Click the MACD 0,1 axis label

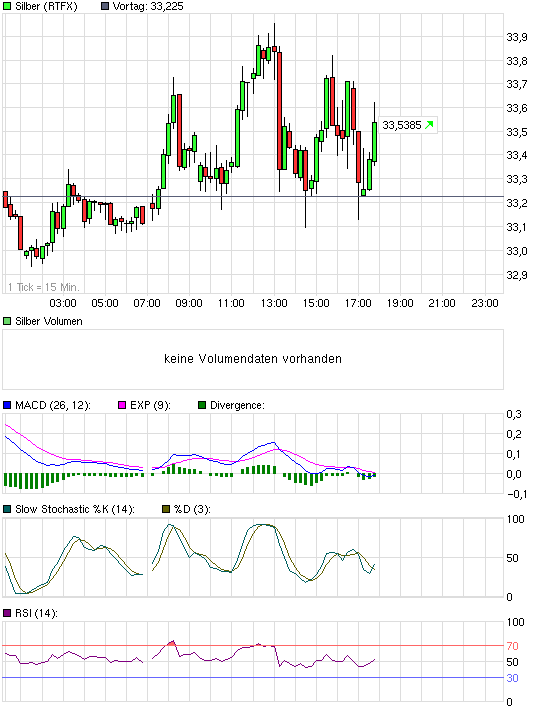point(514,454)
